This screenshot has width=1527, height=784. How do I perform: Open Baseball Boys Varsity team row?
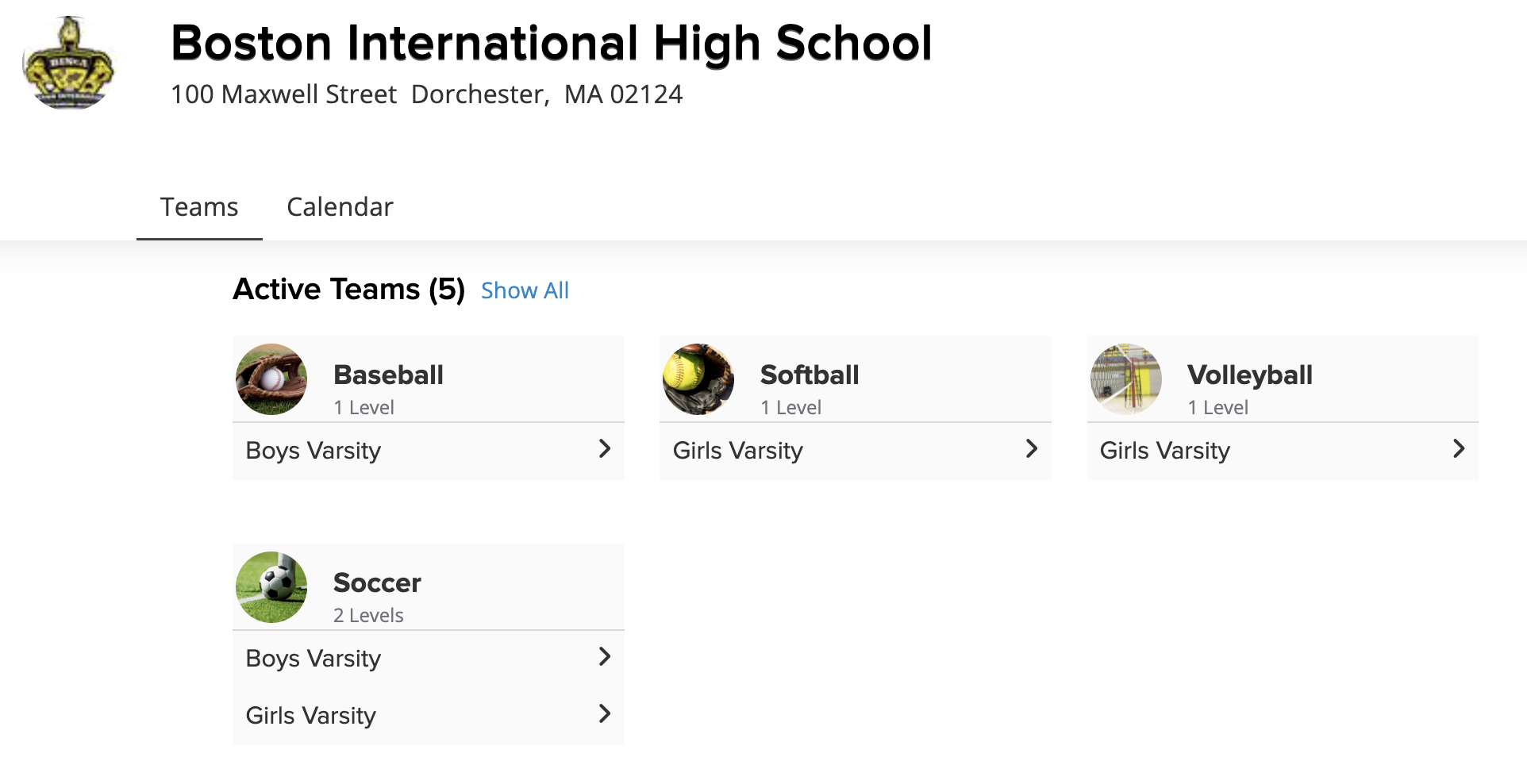429,451
